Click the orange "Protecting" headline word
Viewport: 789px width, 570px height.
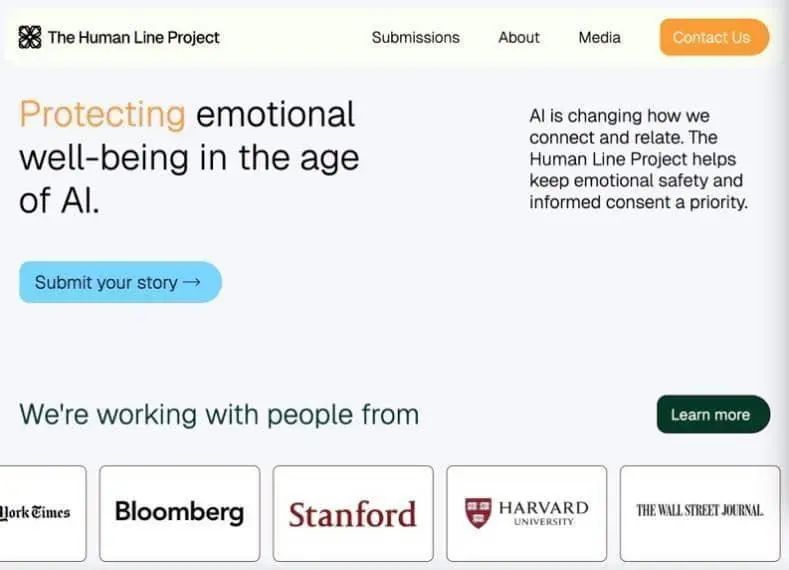[102, 115]
